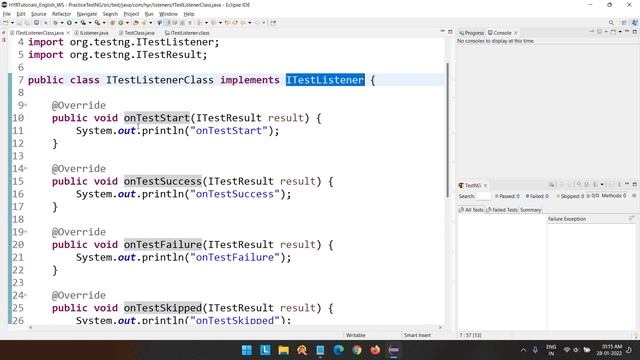This screenshot has width=640, height=360.
Task: Open the Window menu
Action: click(168, 14)
